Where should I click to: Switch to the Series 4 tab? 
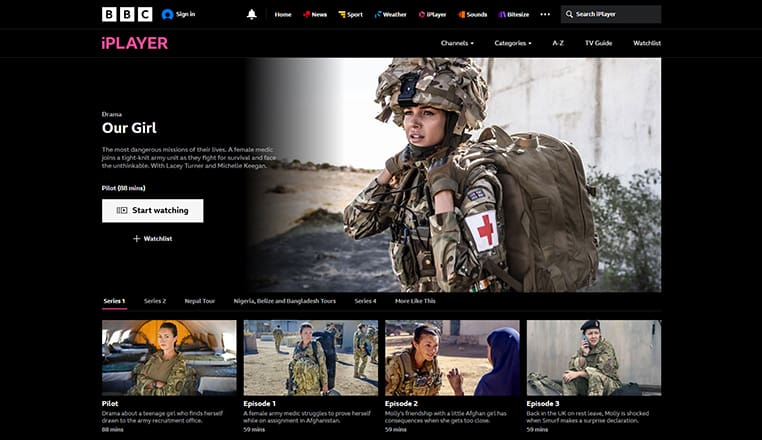click(365, 301)
